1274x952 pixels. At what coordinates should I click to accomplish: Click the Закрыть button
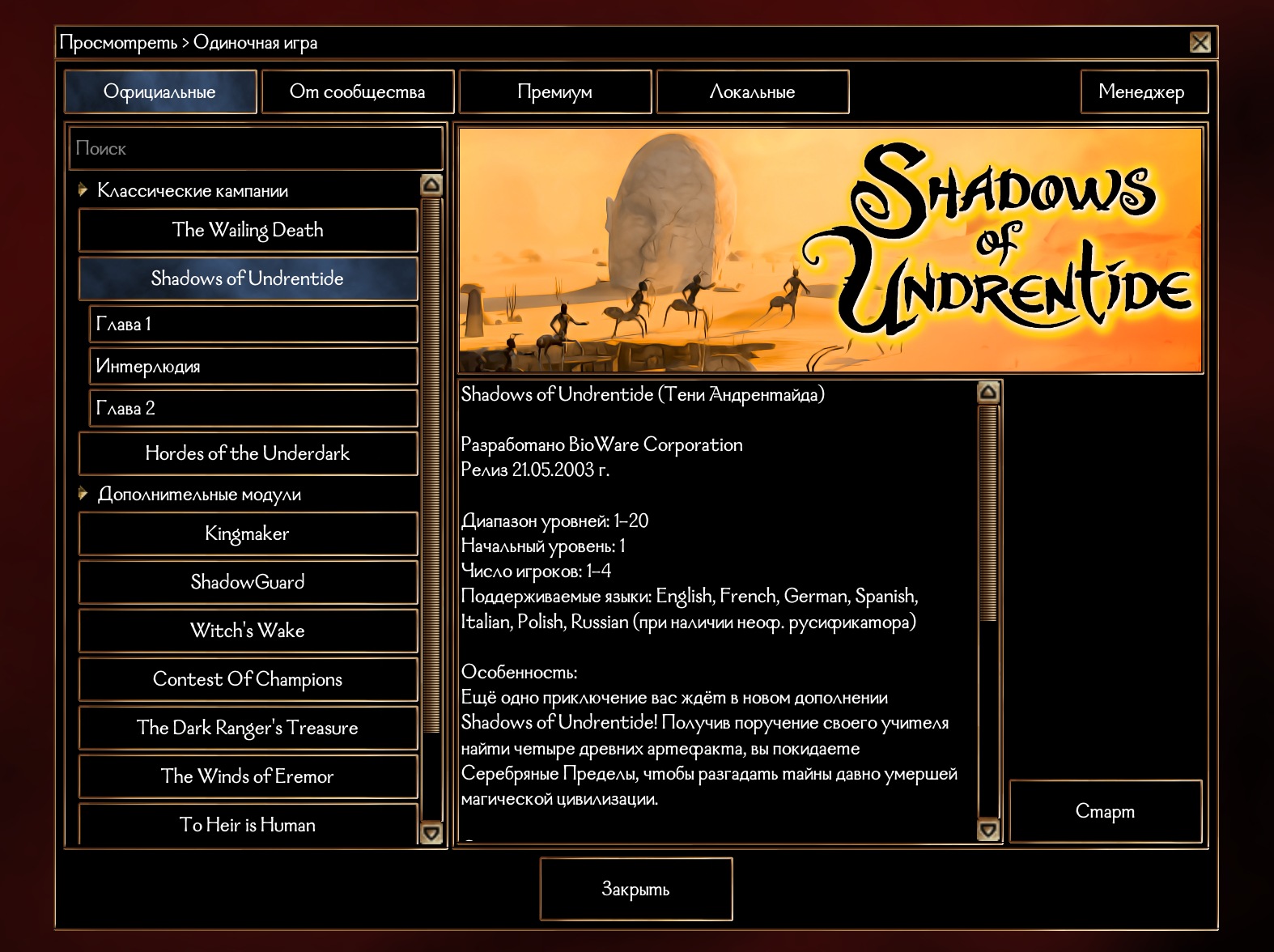pos(636,889)
